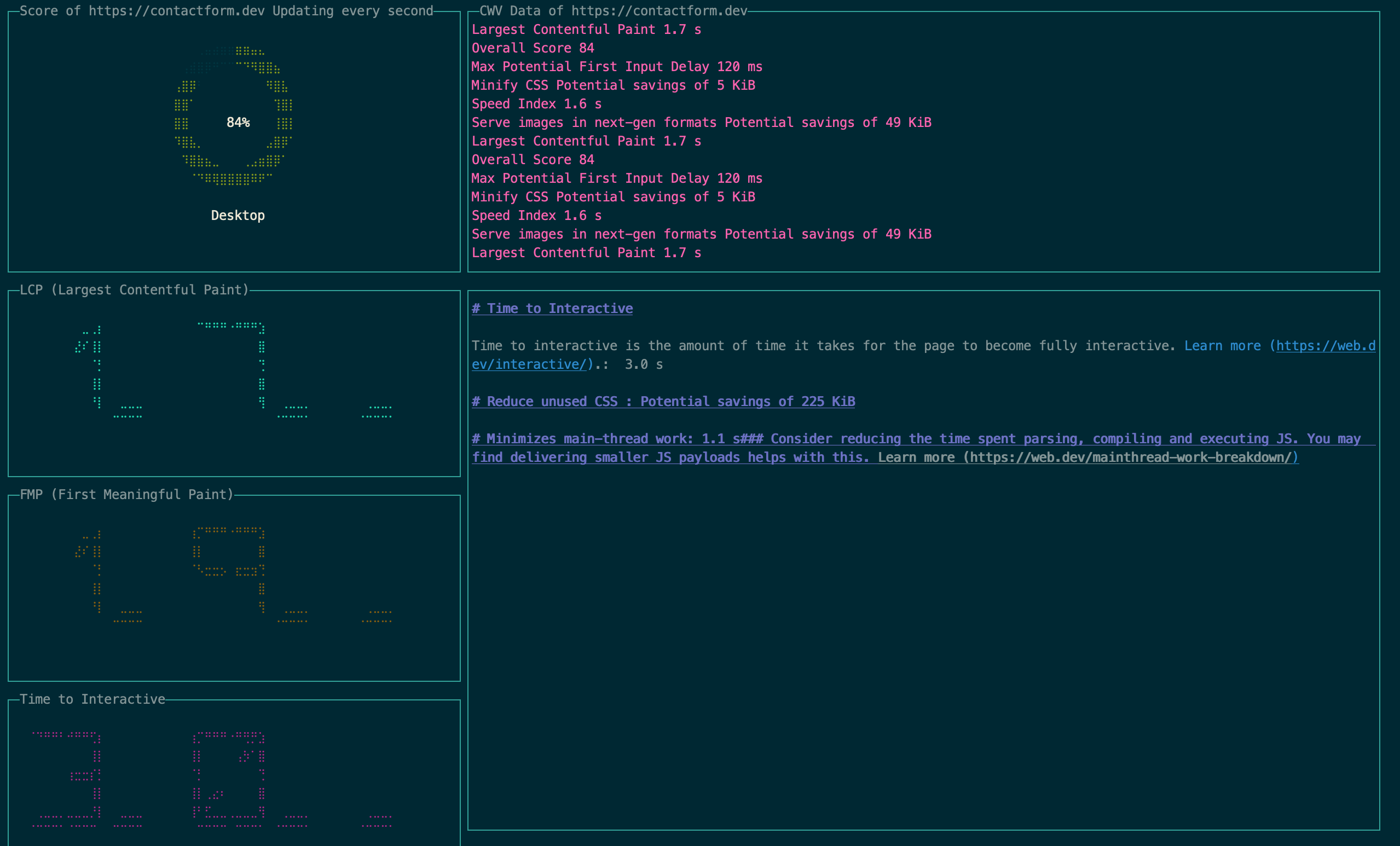Image resolution: width=1400 pixels, height=846 pixels.
Task: Click the 'CWV Data of https://contactform.dev' title
Action: (x=612, y=11)
